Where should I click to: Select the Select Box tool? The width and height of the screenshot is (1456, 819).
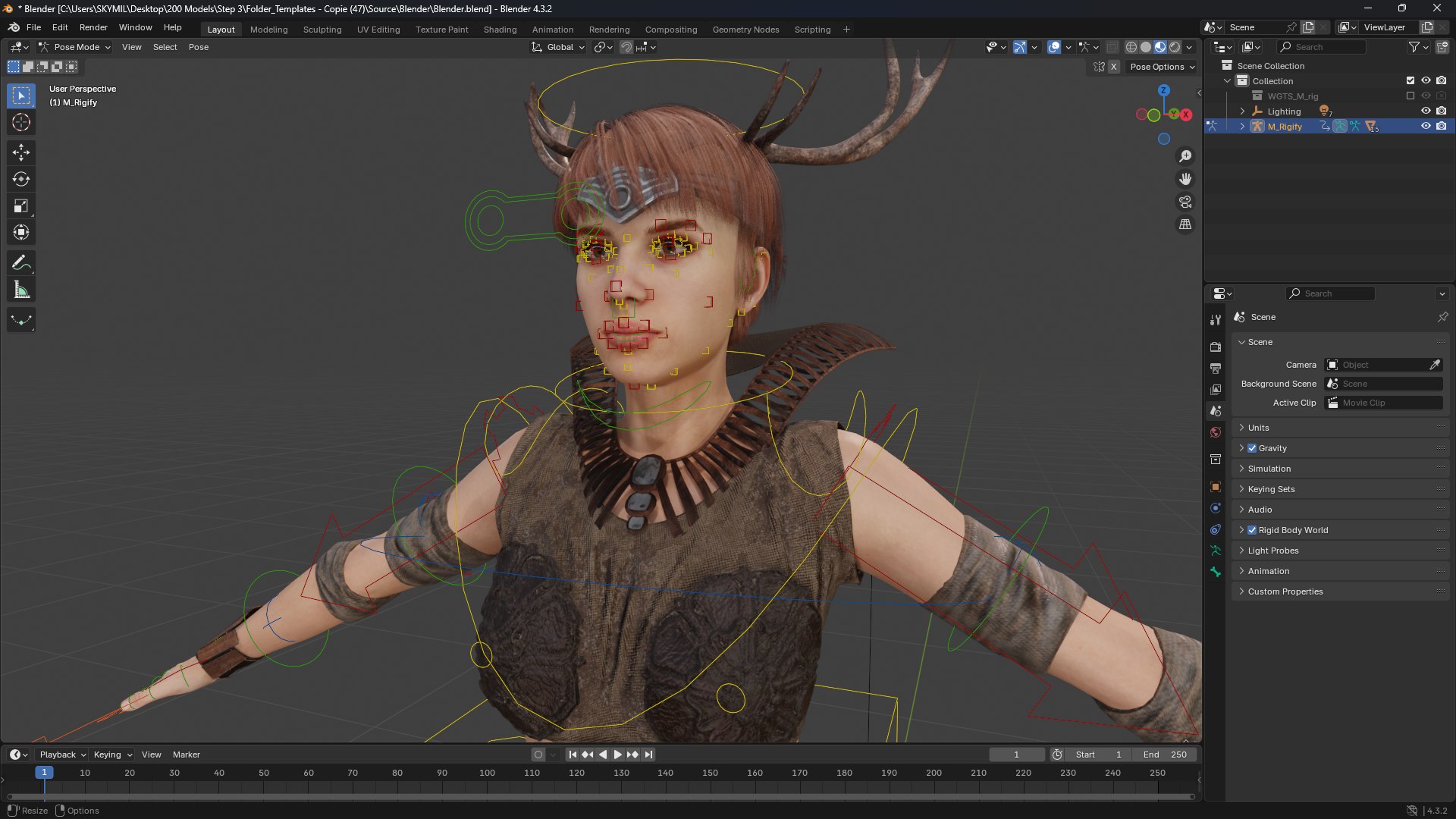(x=21, y=96)
